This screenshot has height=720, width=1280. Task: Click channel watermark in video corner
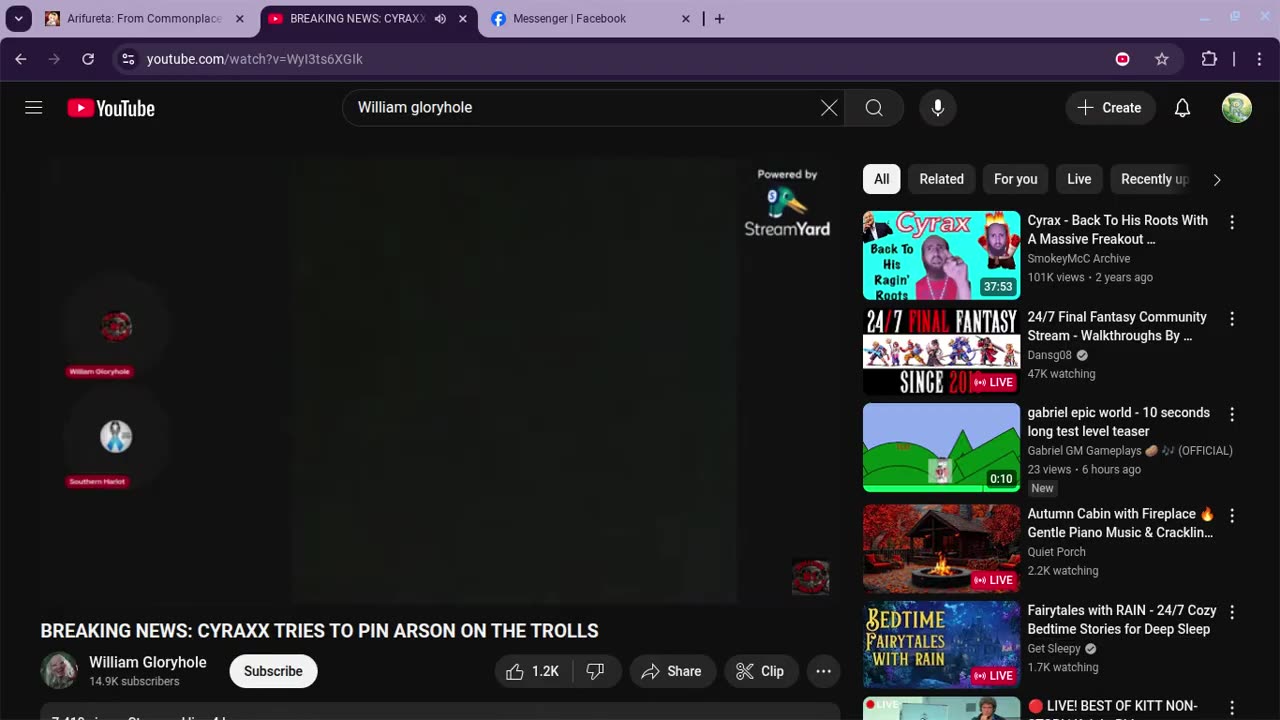[810, 577]
